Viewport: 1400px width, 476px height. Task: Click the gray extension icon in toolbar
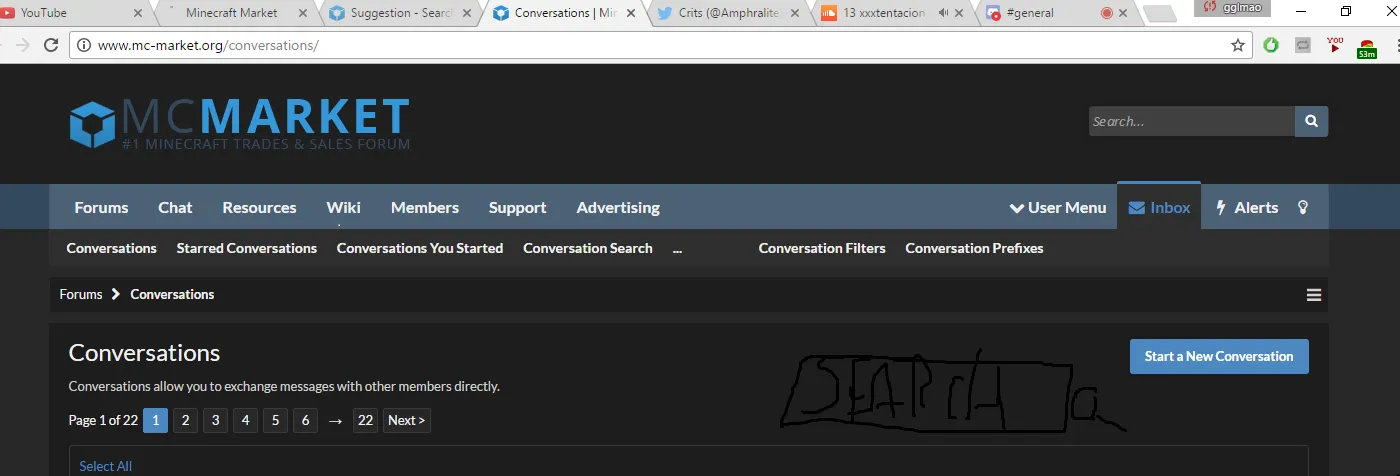pos(1303,45)
